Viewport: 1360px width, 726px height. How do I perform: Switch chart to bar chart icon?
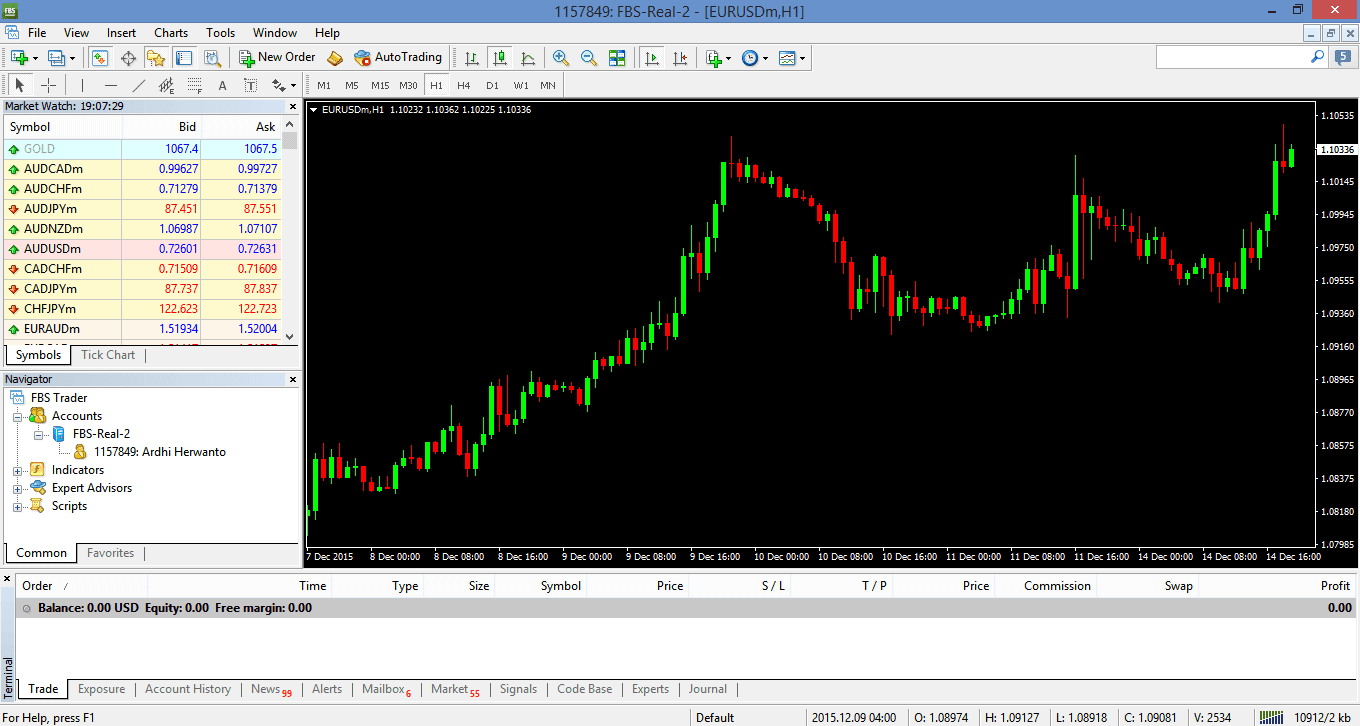coord(472,58)
